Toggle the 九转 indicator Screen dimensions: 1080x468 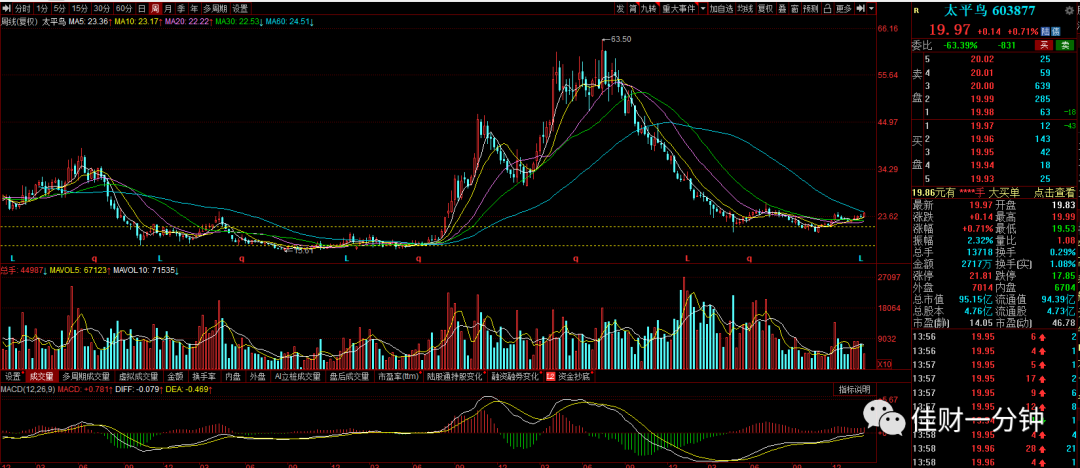pyautogui.click(x=650, y=9)
